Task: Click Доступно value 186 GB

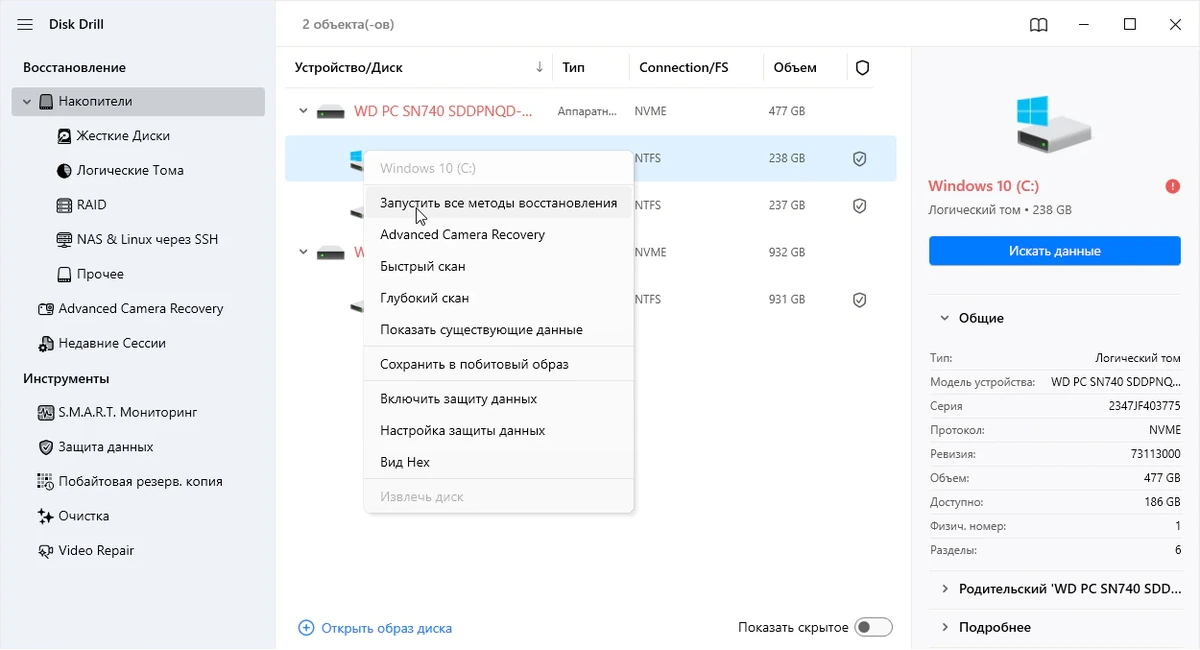Action: 1163,502
